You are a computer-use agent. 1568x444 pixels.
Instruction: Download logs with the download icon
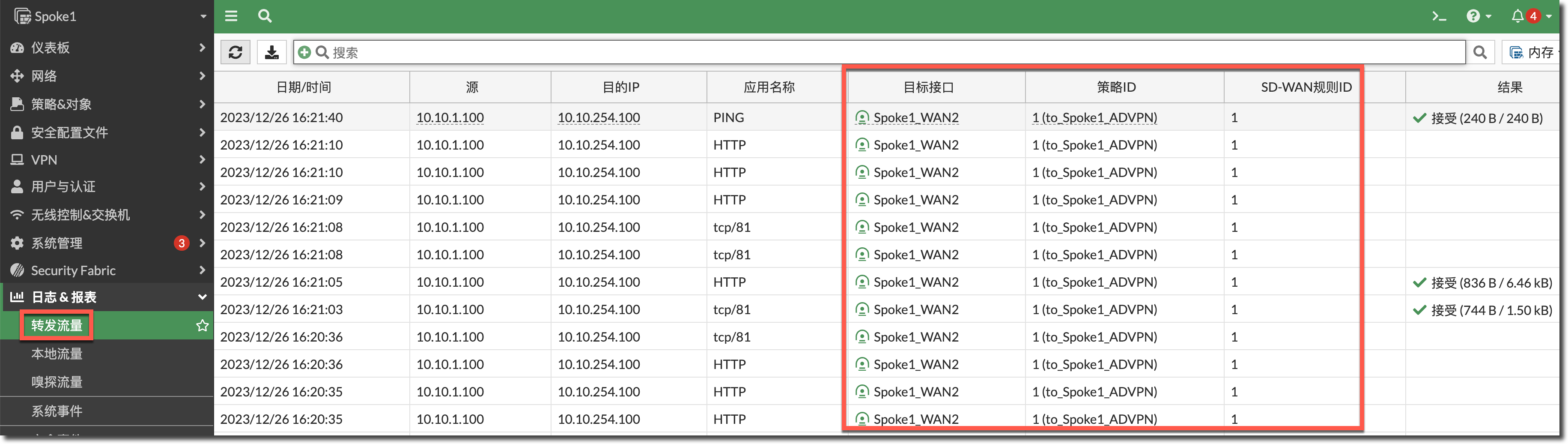pos(271,52)
